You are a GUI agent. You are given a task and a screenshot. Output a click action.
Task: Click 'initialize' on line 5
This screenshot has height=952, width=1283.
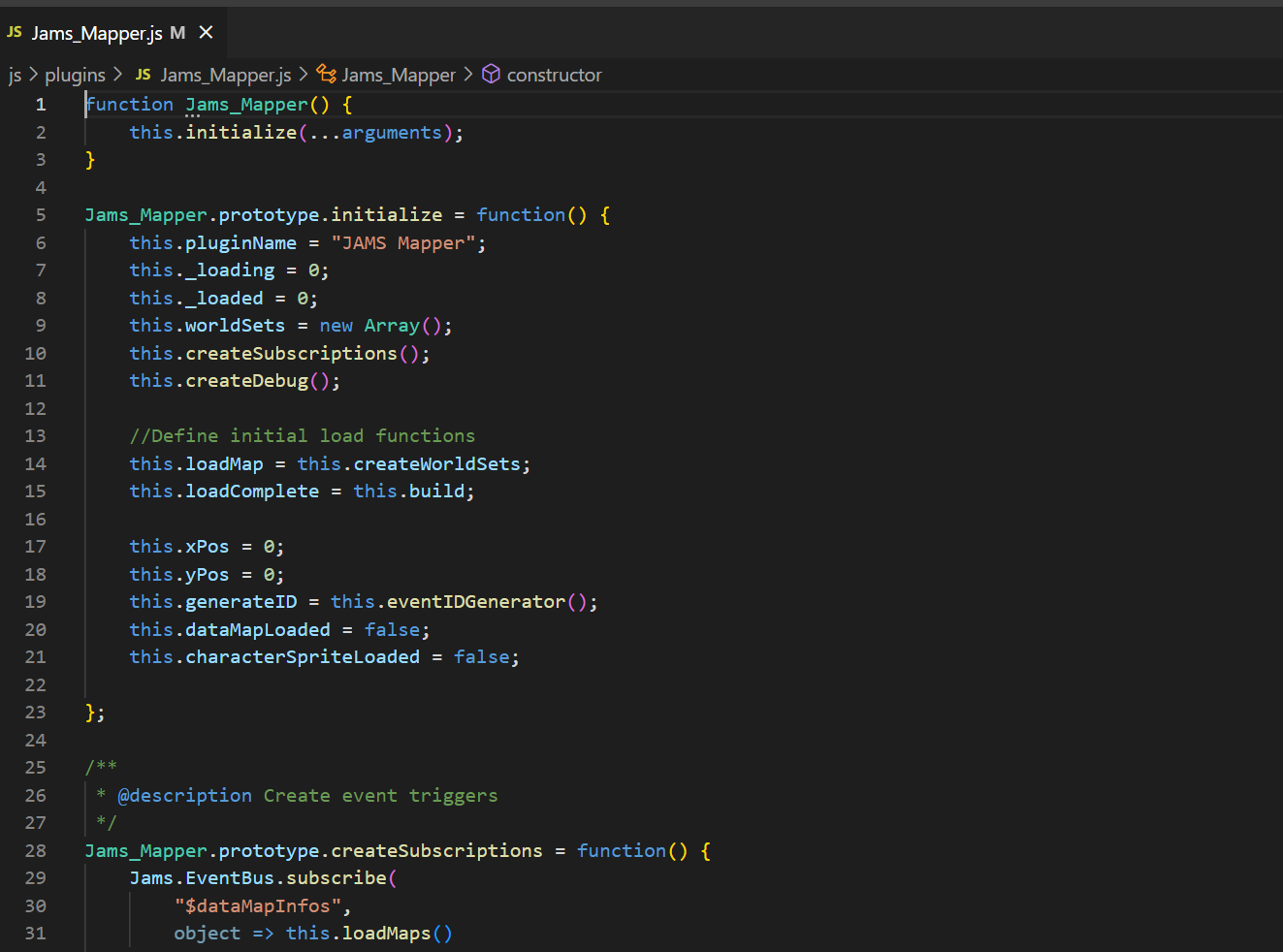(386, 215)
